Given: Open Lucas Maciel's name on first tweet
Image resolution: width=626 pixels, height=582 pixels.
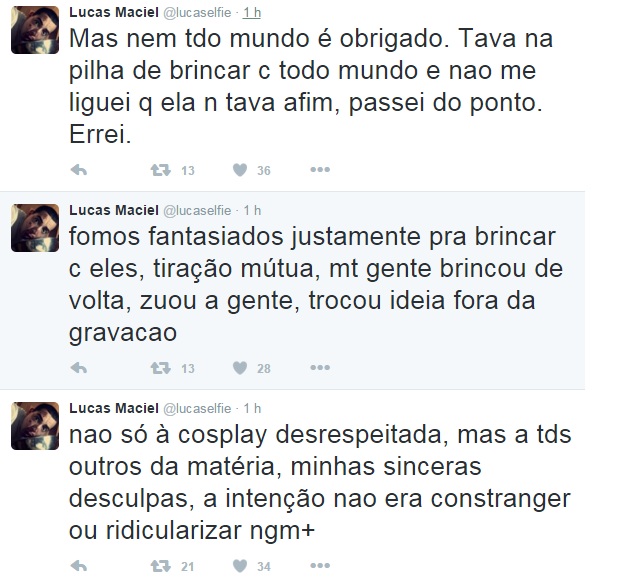Looking at the screenshot, I should pyautogui.click(x=114, y=12).
